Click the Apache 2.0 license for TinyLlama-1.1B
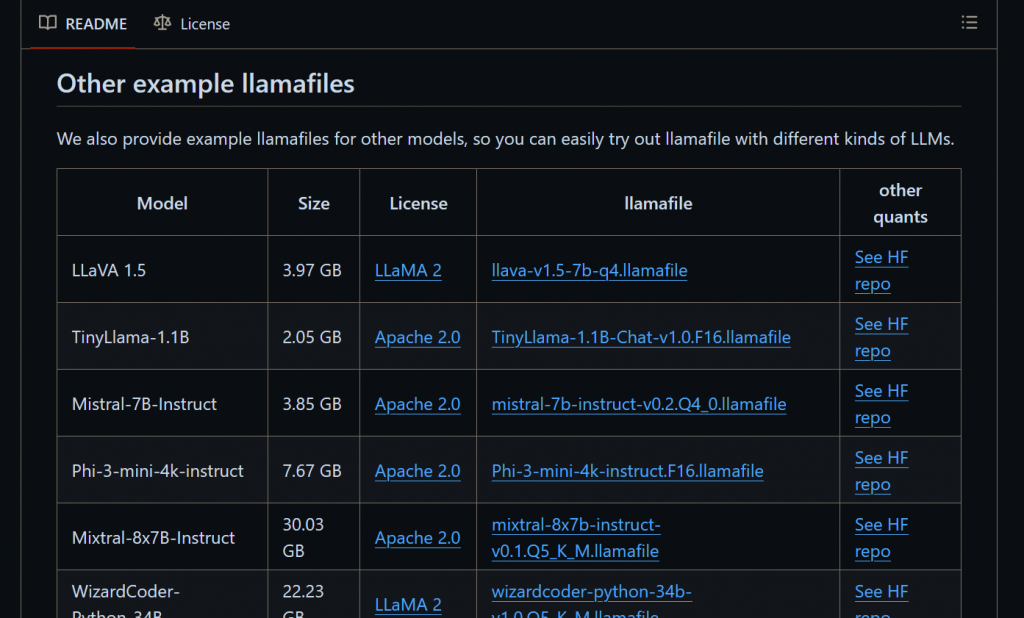This screenshot has width=1024, height=618. (417, 337)
